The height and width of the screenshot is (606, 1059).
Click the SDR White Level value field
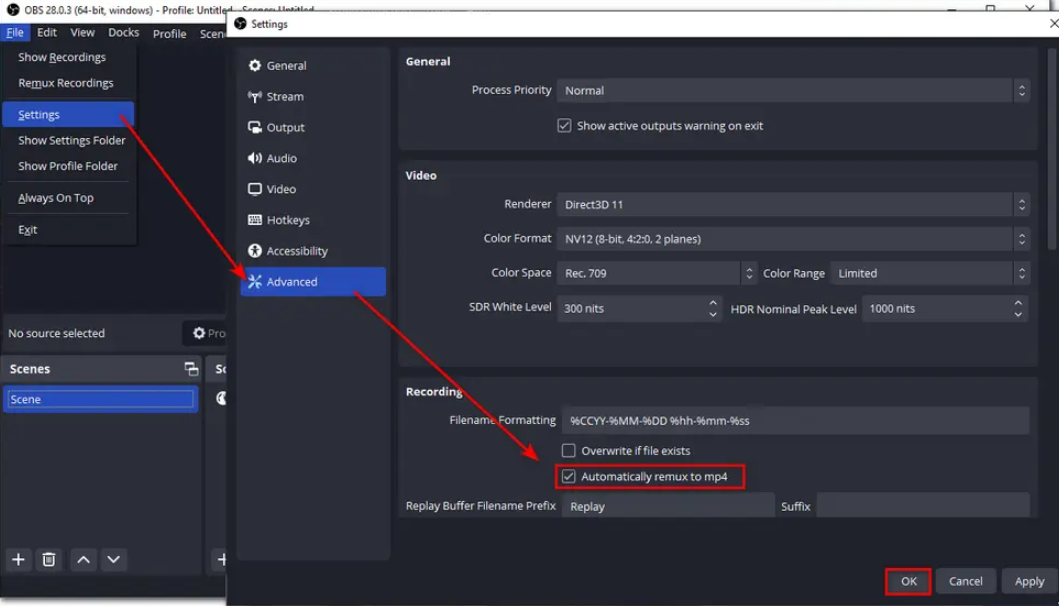click(632, 309)
